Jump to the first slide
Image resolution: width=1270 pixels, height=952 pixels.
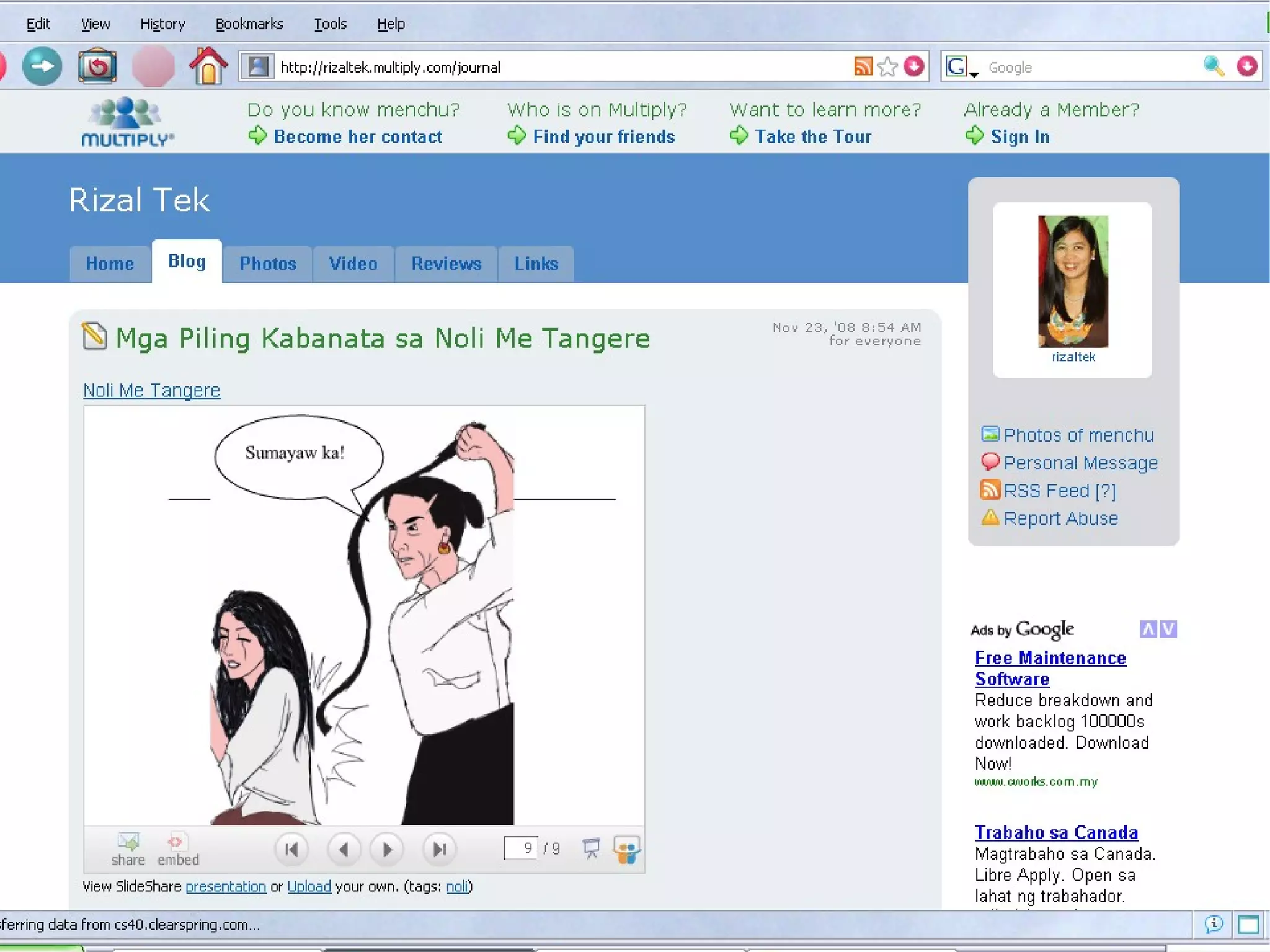point(291,849)
